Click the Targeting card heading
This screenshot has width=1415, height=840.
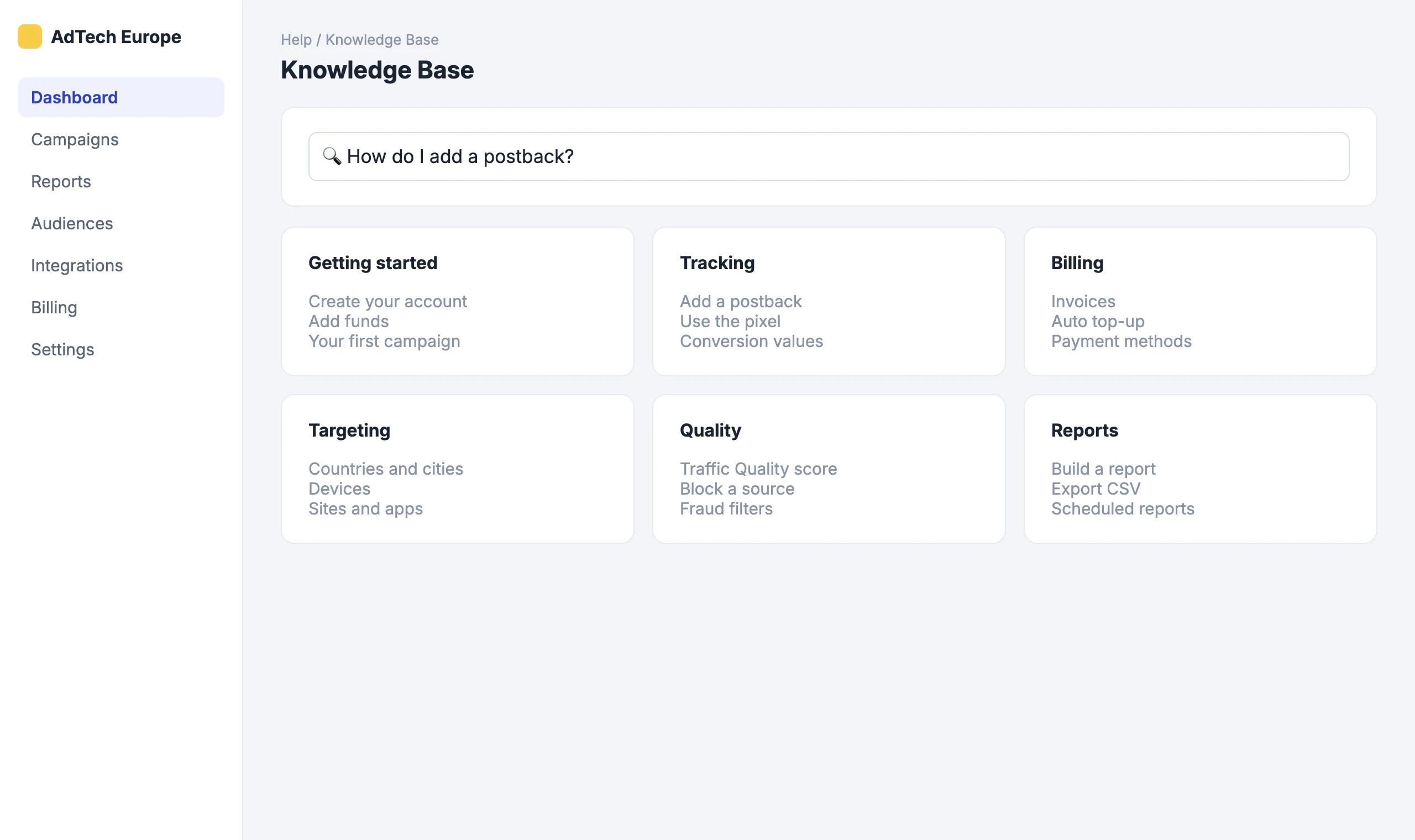coord(349,430)
